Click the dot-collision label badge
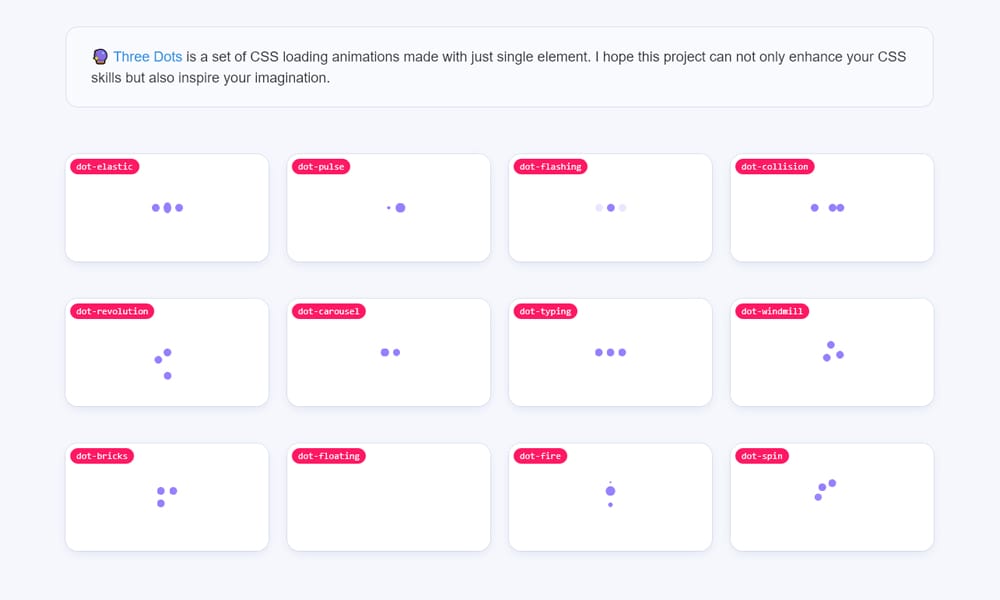This screenshot has width=1000, height=600. tap(775, 167)
